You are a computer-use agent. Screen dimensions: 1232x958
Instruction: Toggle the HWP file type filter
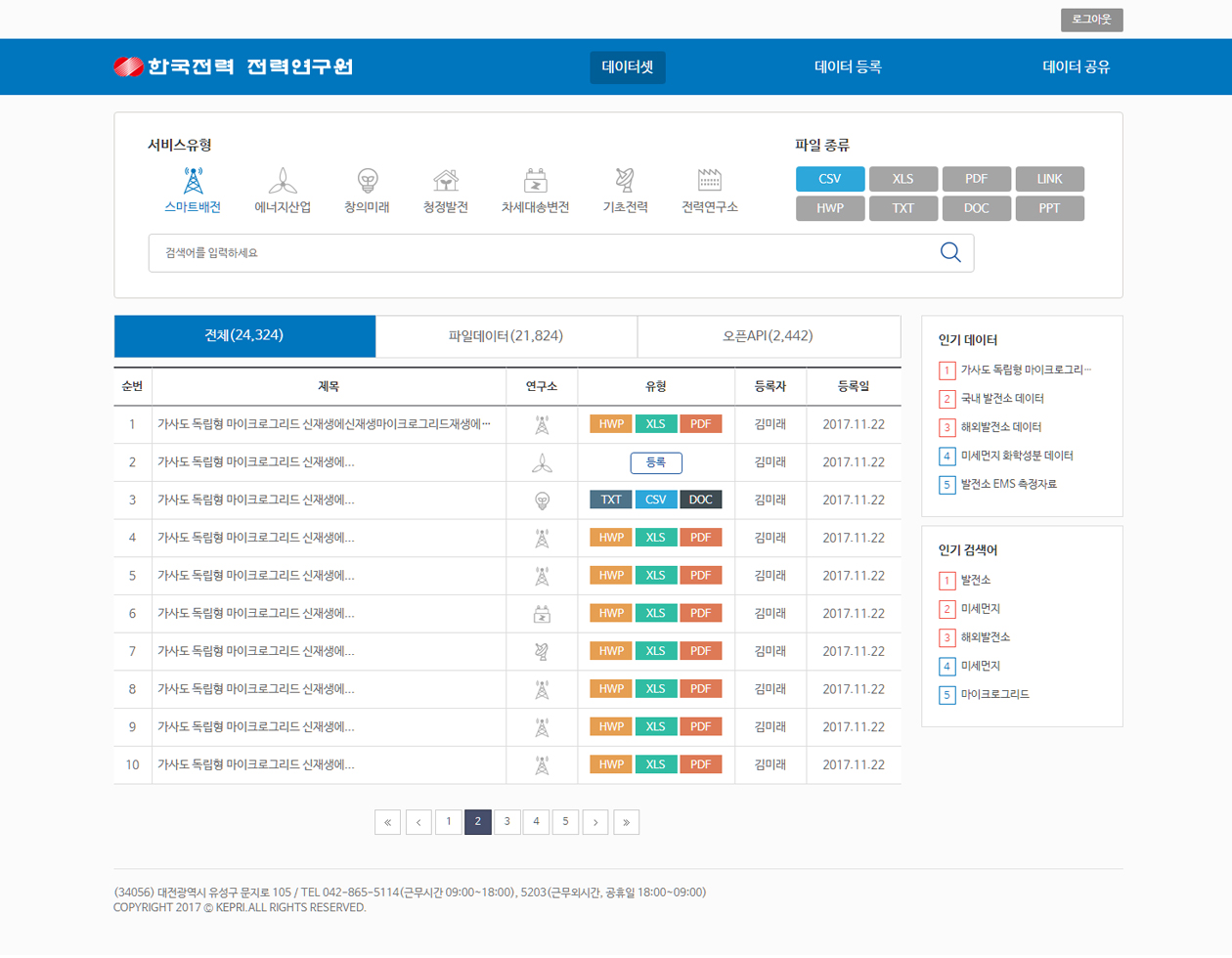(830, 208)
